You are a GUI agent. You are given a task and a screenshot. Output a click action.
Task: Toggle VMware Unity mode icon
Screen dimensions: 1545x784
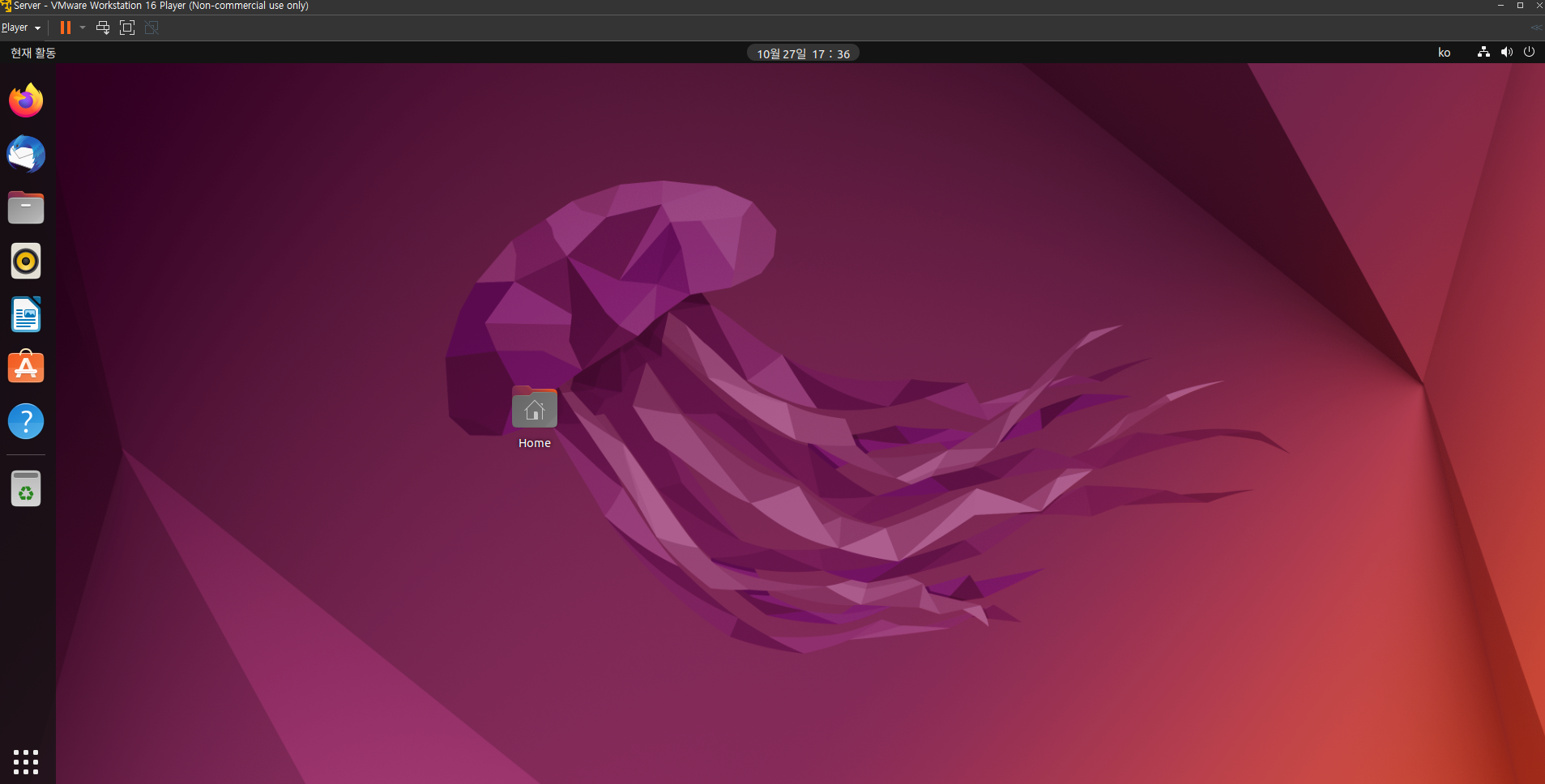coord(152,28)
